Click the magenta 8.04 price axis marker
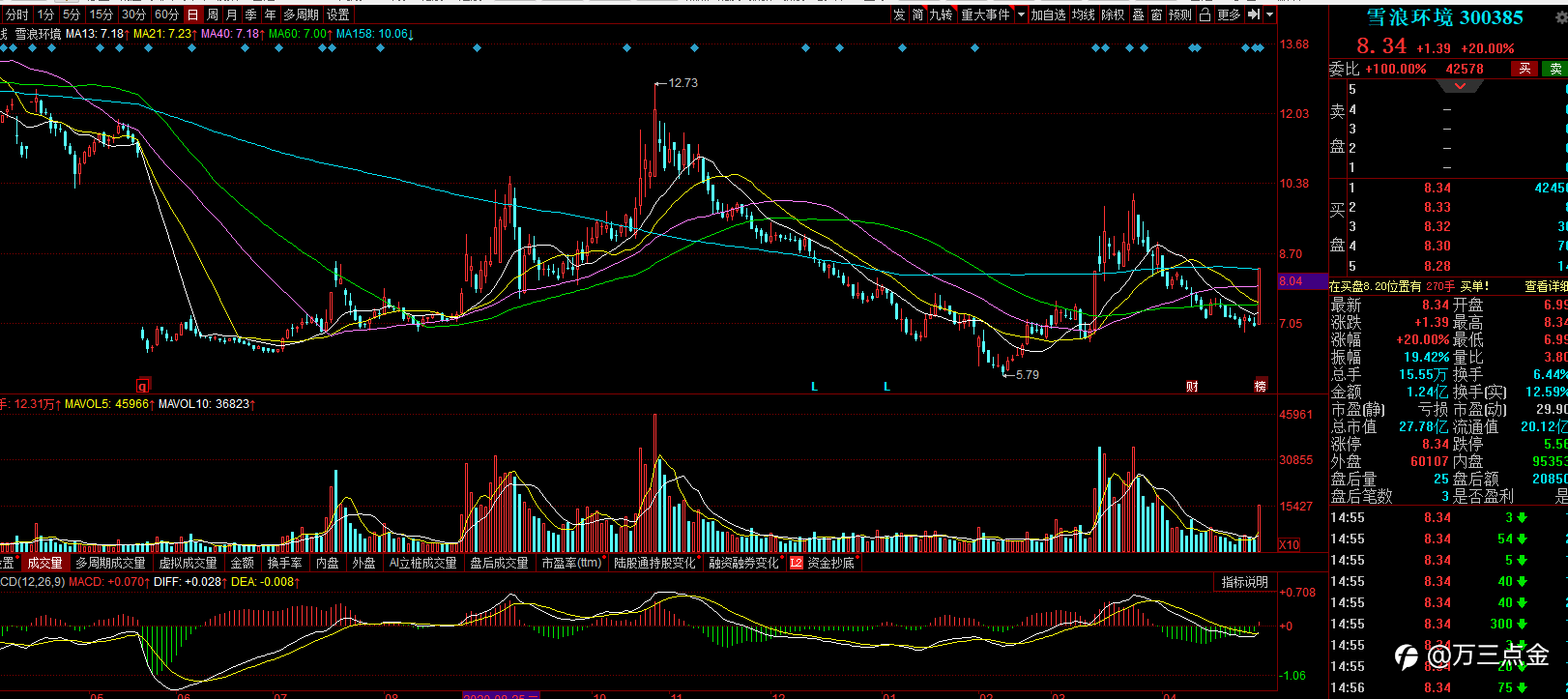This screenshot has width=1568, height=699. 1291,281
